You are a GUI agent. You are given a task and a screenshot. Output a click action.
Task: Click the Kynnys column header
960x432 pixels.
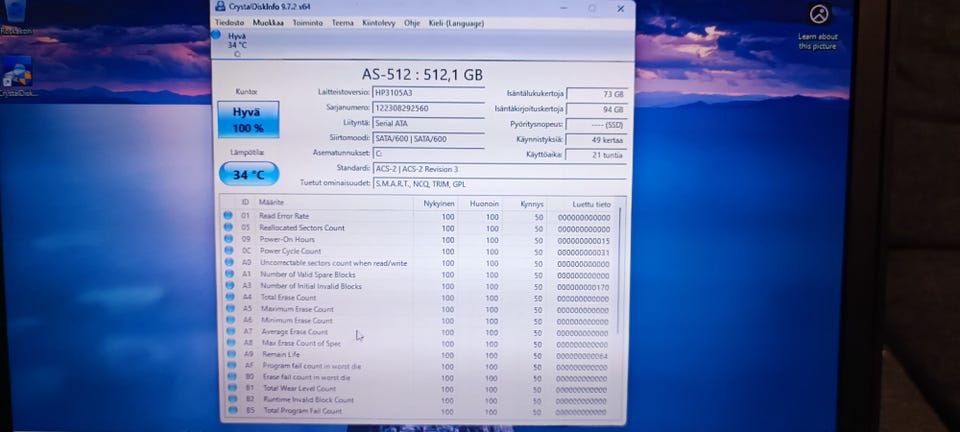click(x=531, y=204)
